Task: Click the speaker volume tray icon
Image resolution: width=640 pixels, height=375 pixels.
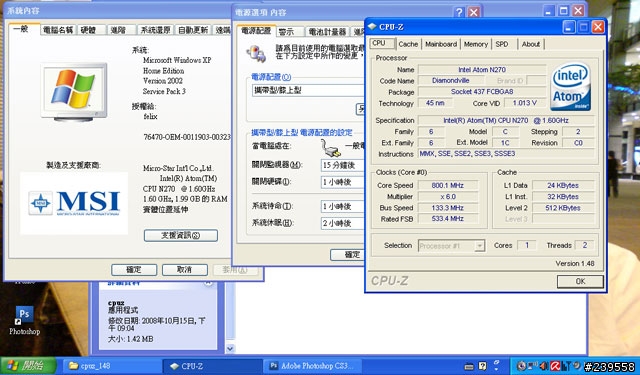Action: click(544, 366)
